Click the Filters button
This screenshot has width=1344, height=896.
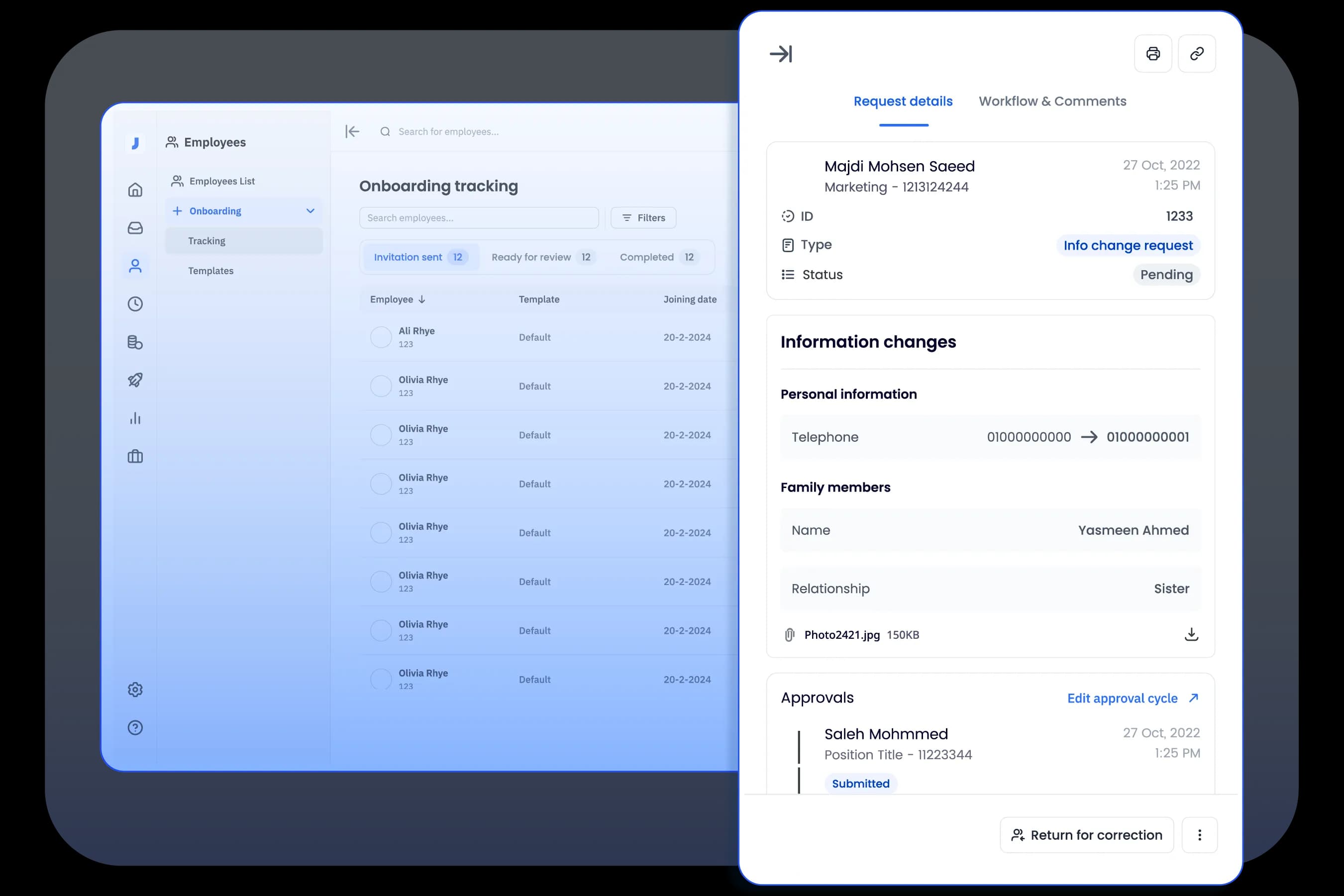(643, 218)
